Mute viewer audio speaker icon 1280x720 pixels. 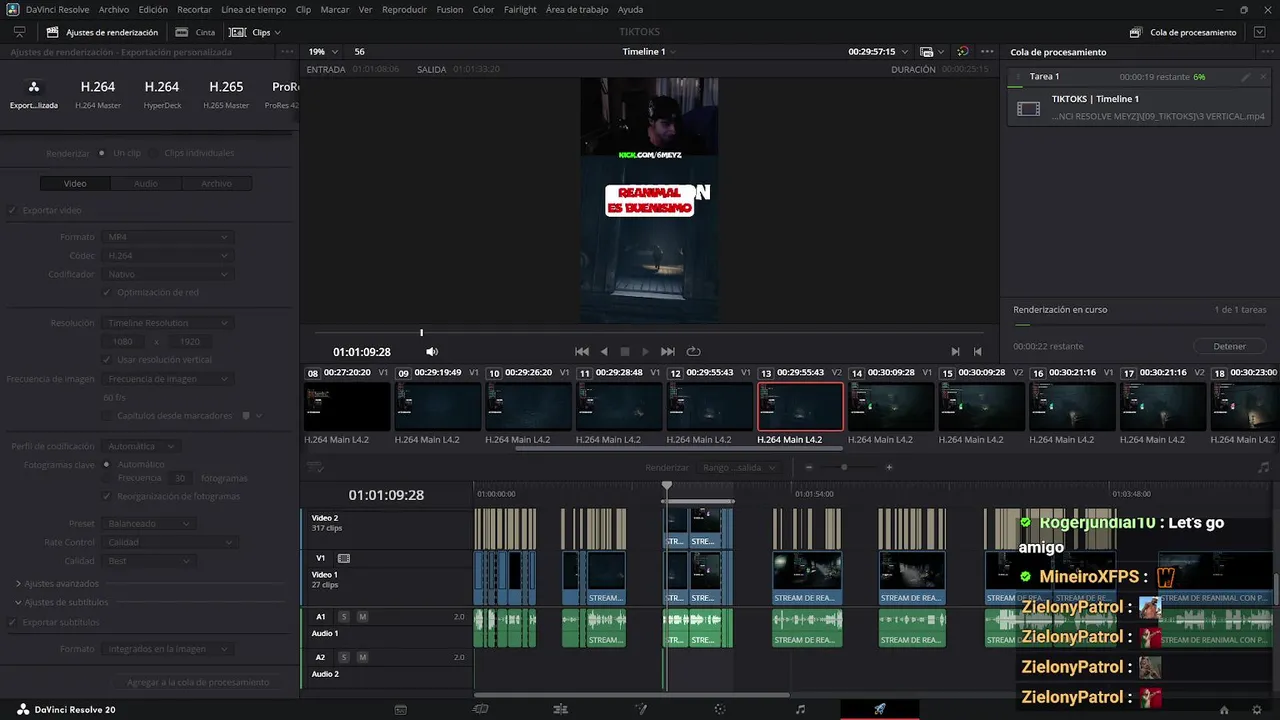[432, 352]
